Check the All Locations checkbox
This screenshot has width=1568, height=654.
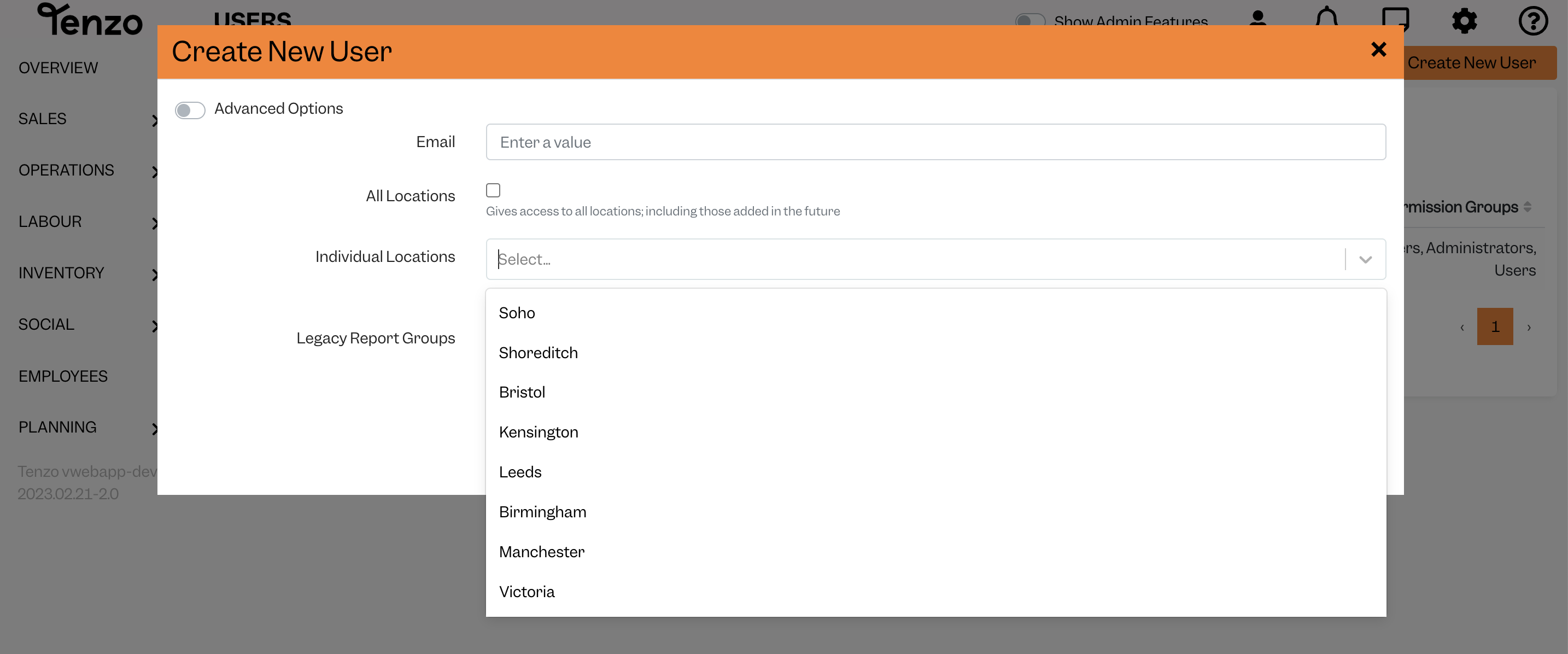(493, 191)
